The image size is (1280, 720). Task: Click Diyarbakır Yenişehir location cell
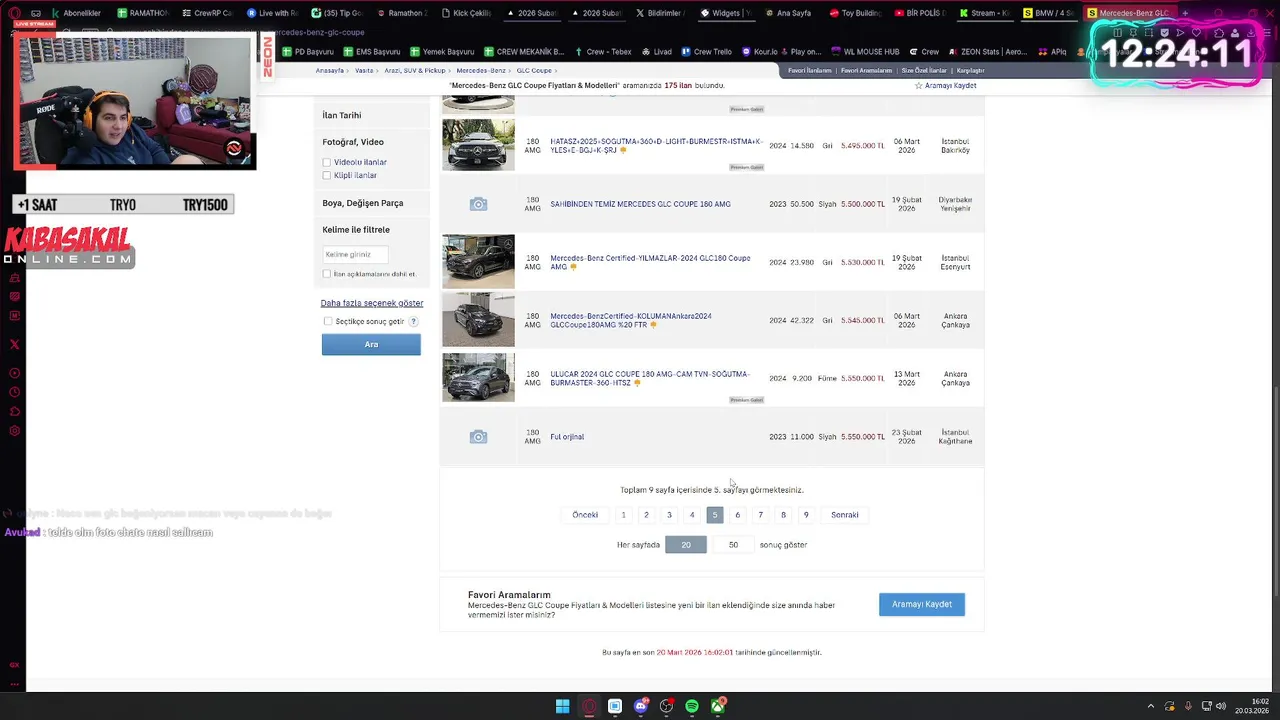pyautogui.click(x=955, y=204)
